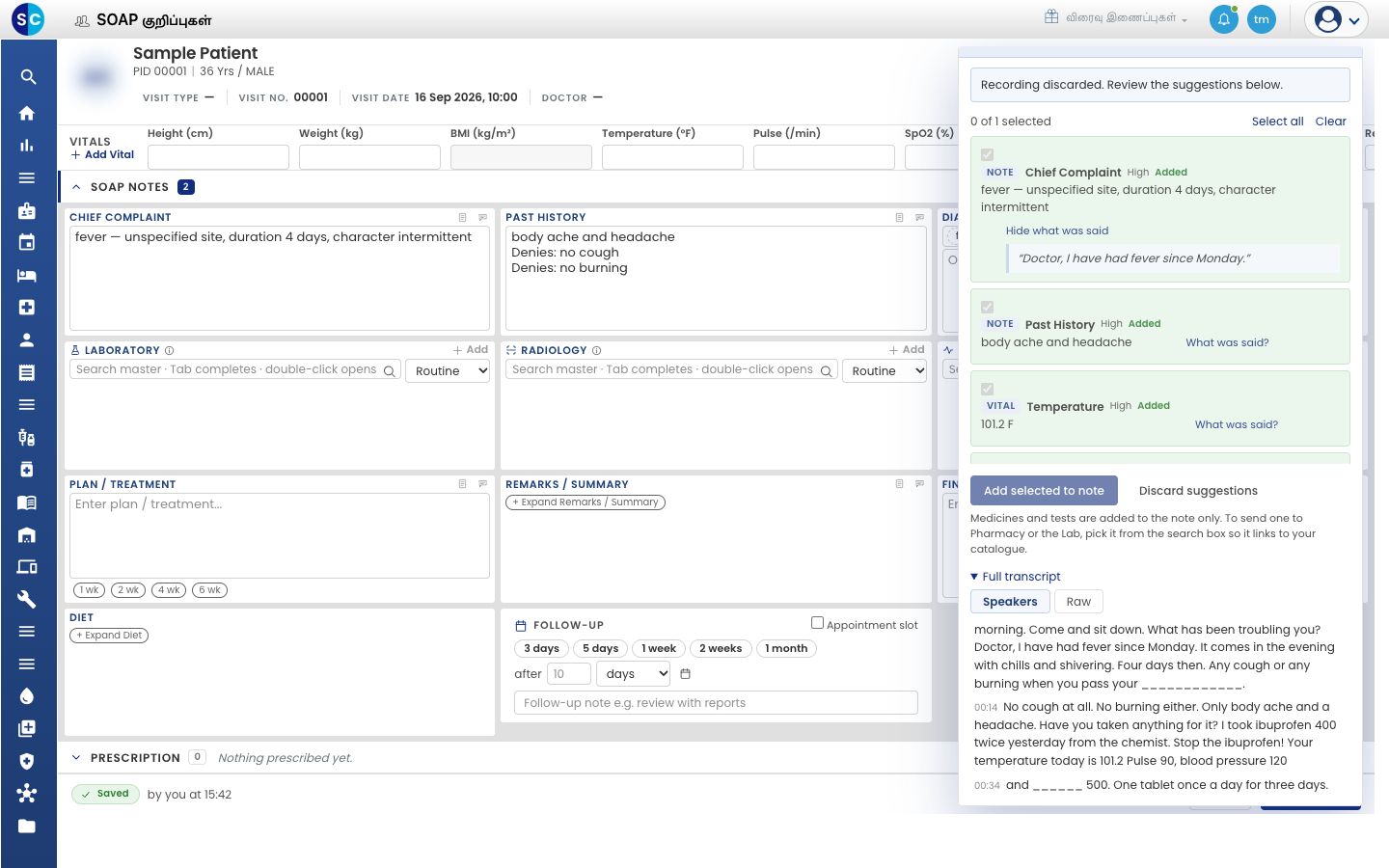The image size is (1389, 868).
Task: Click the document template icon in Chief Complaint header
Action: tap(463, 218)
